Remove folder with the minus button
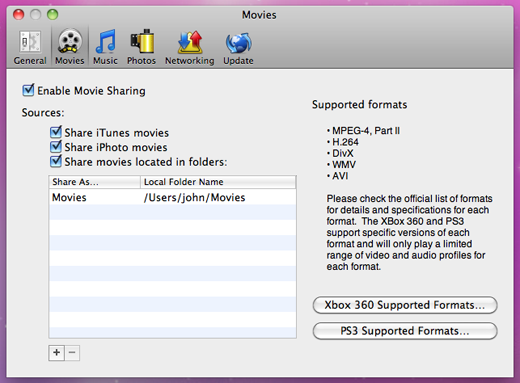520x383 pixels. pos(72,353)
